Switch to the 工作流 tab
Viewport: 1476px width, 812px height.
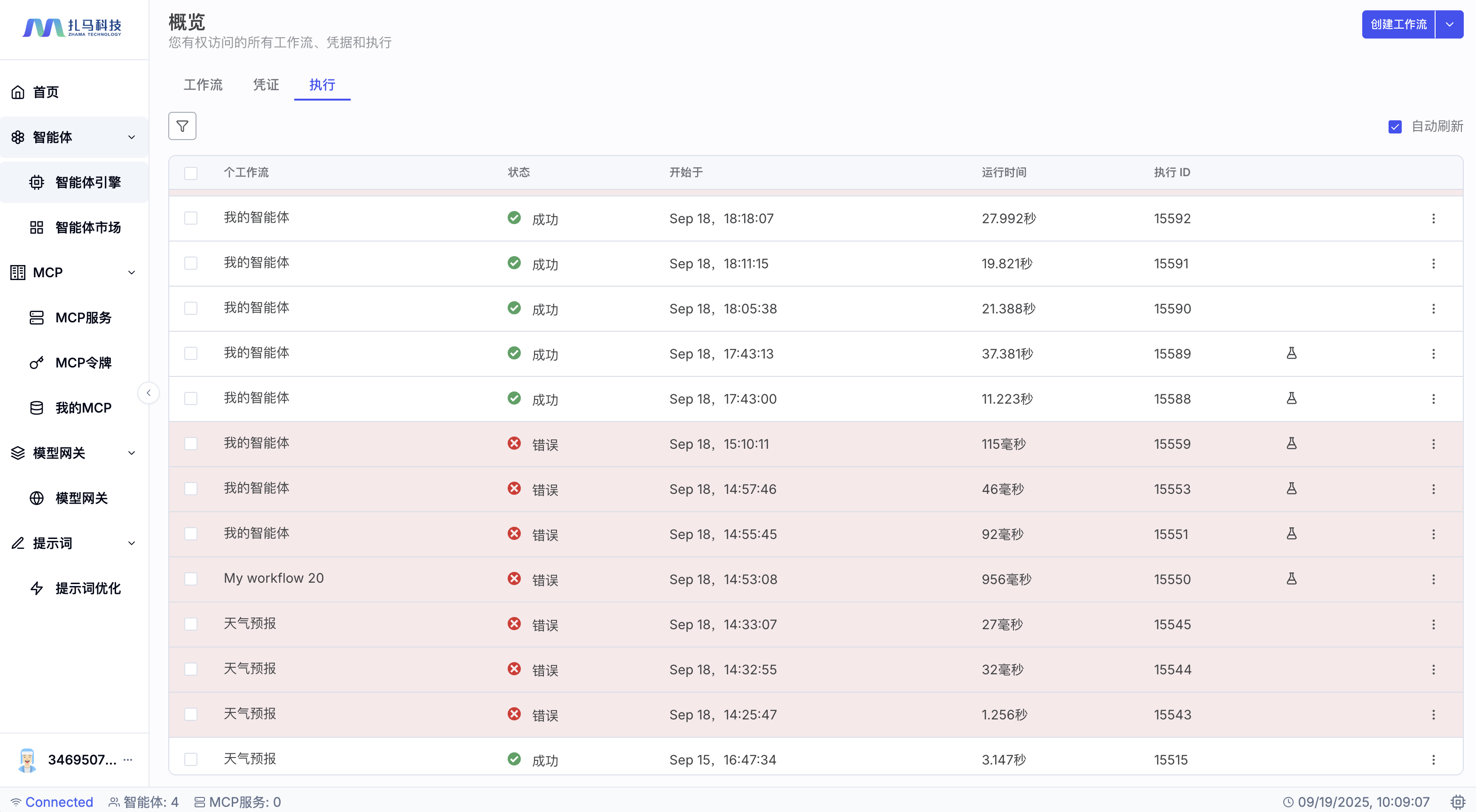coord(203,85)
